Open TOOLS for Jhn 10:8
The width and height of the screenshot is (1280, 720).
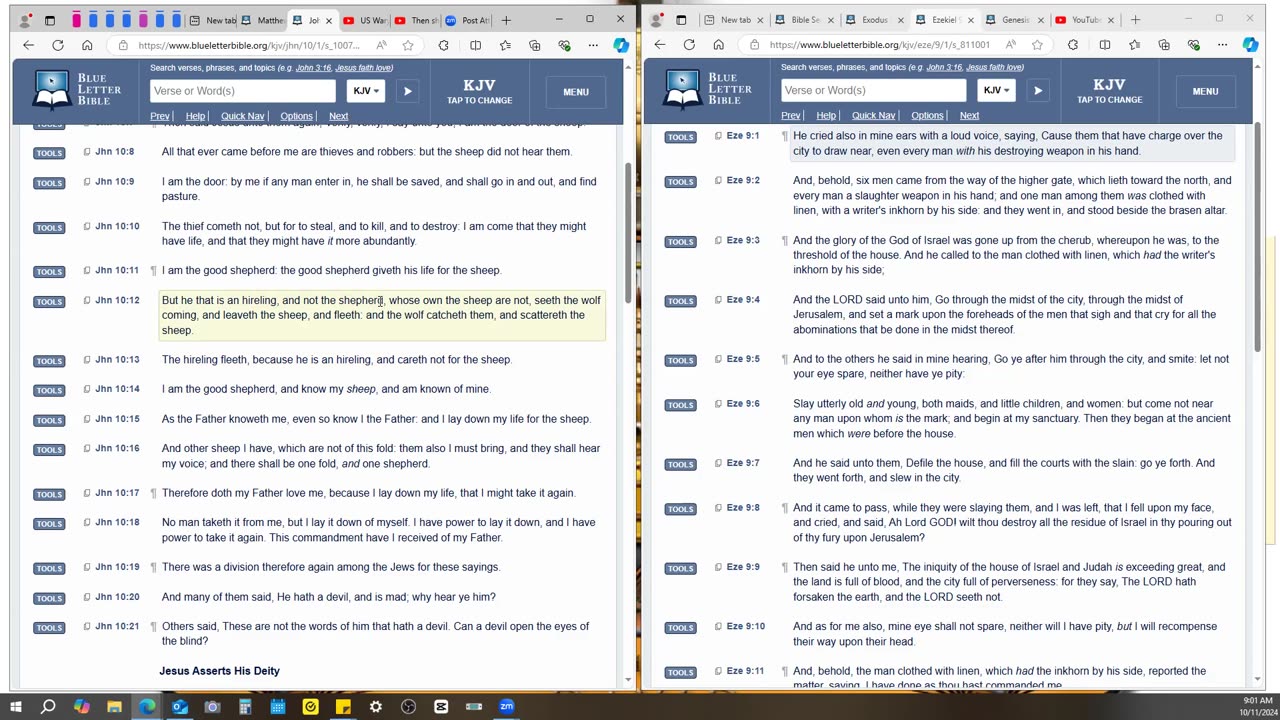tap(49, 153)
